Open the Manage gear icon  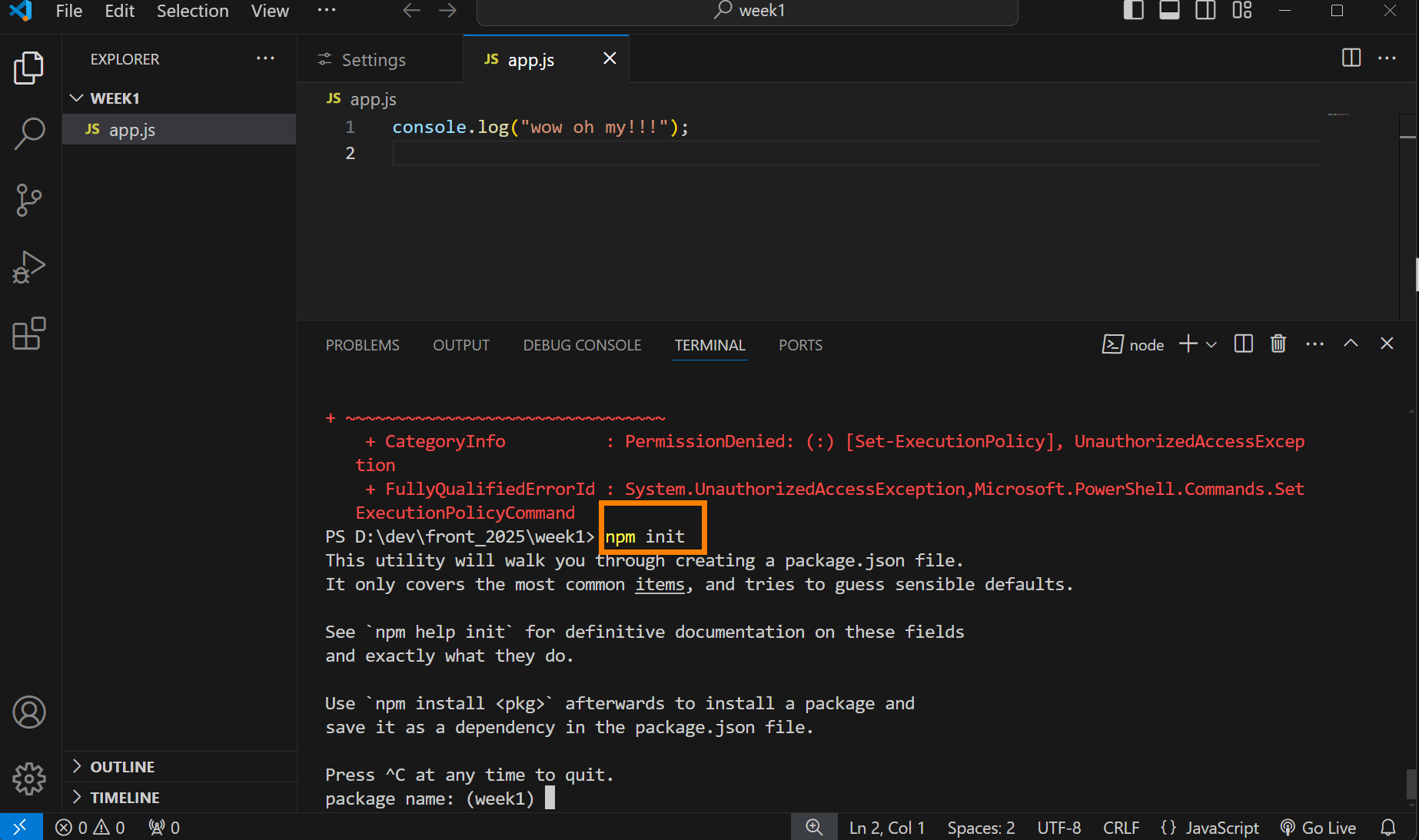[x=29, y=779]
